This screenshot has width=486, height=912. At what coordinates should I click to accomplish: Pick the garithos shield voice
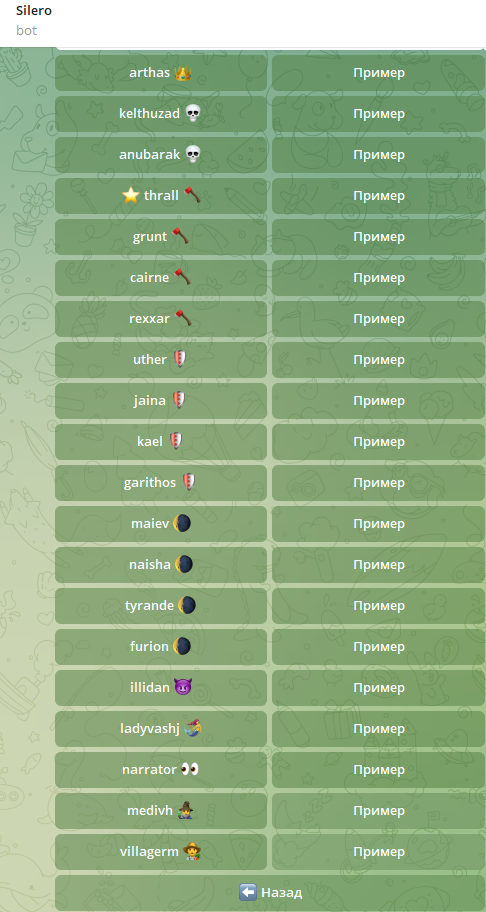tap(161, 483)
